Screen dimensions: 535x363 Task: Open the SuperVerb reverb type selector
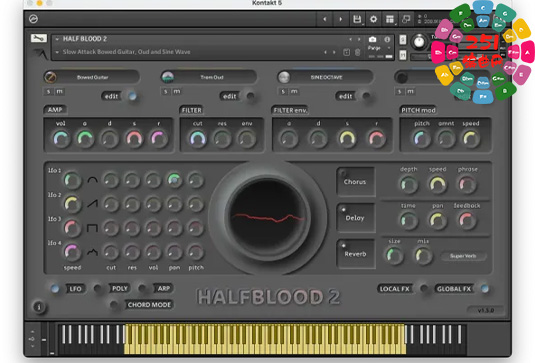coord(463,256)
